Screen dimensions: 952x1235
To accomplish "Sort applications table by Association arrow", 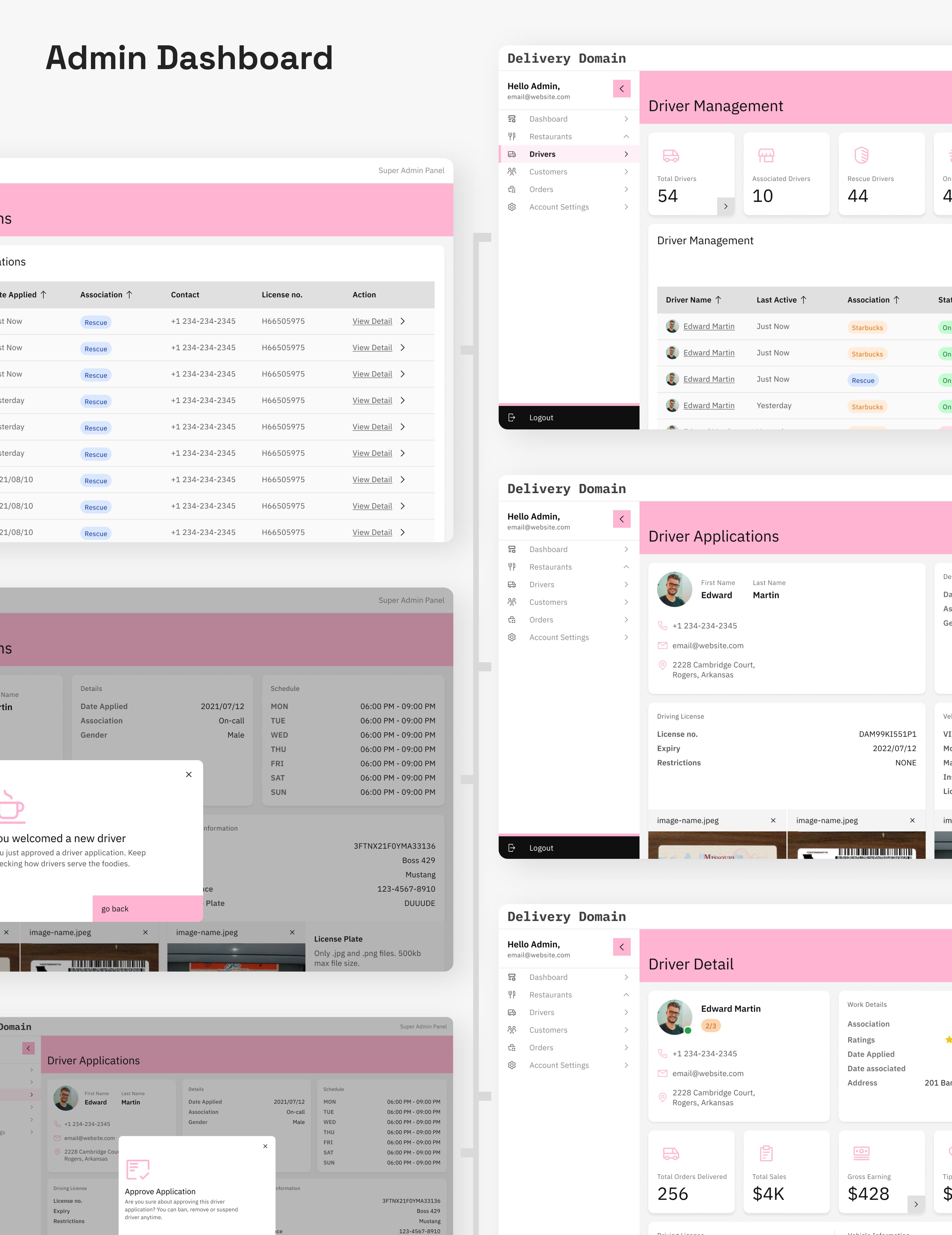I will click(x=129, y=295).
